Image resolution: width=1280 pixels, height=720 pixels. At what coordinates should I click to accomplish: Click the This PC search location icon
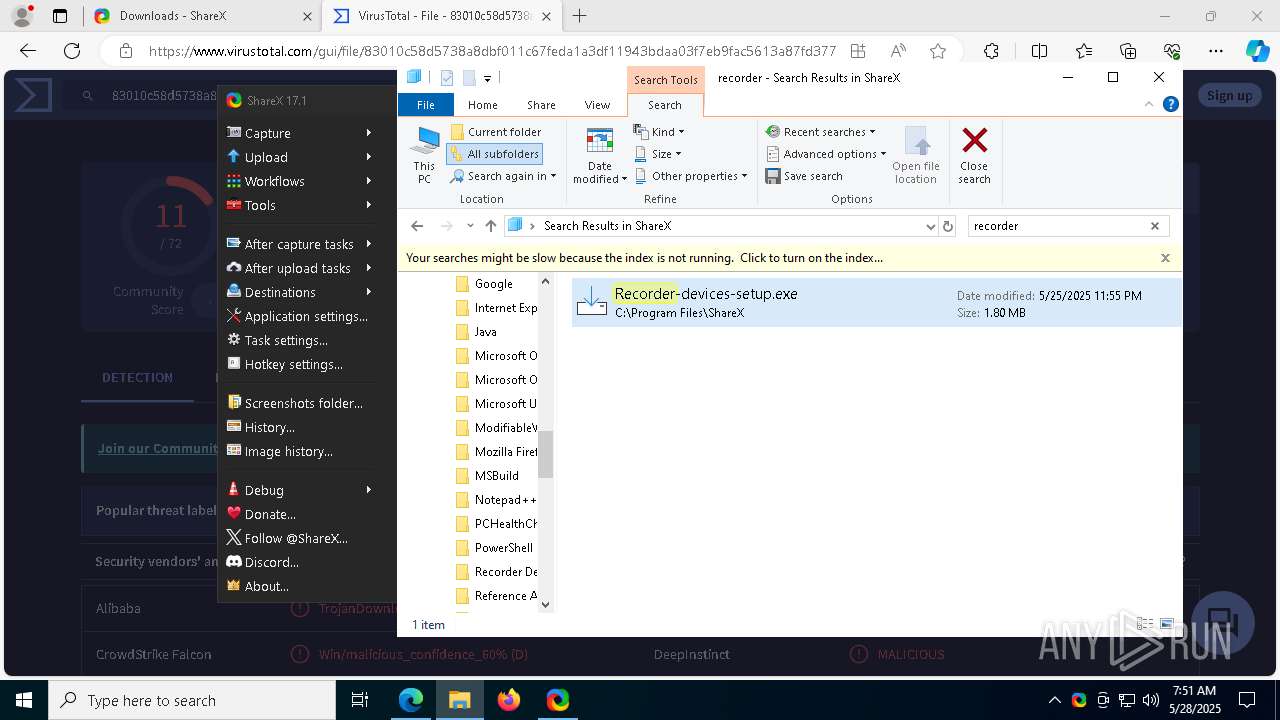pos(425,156)
